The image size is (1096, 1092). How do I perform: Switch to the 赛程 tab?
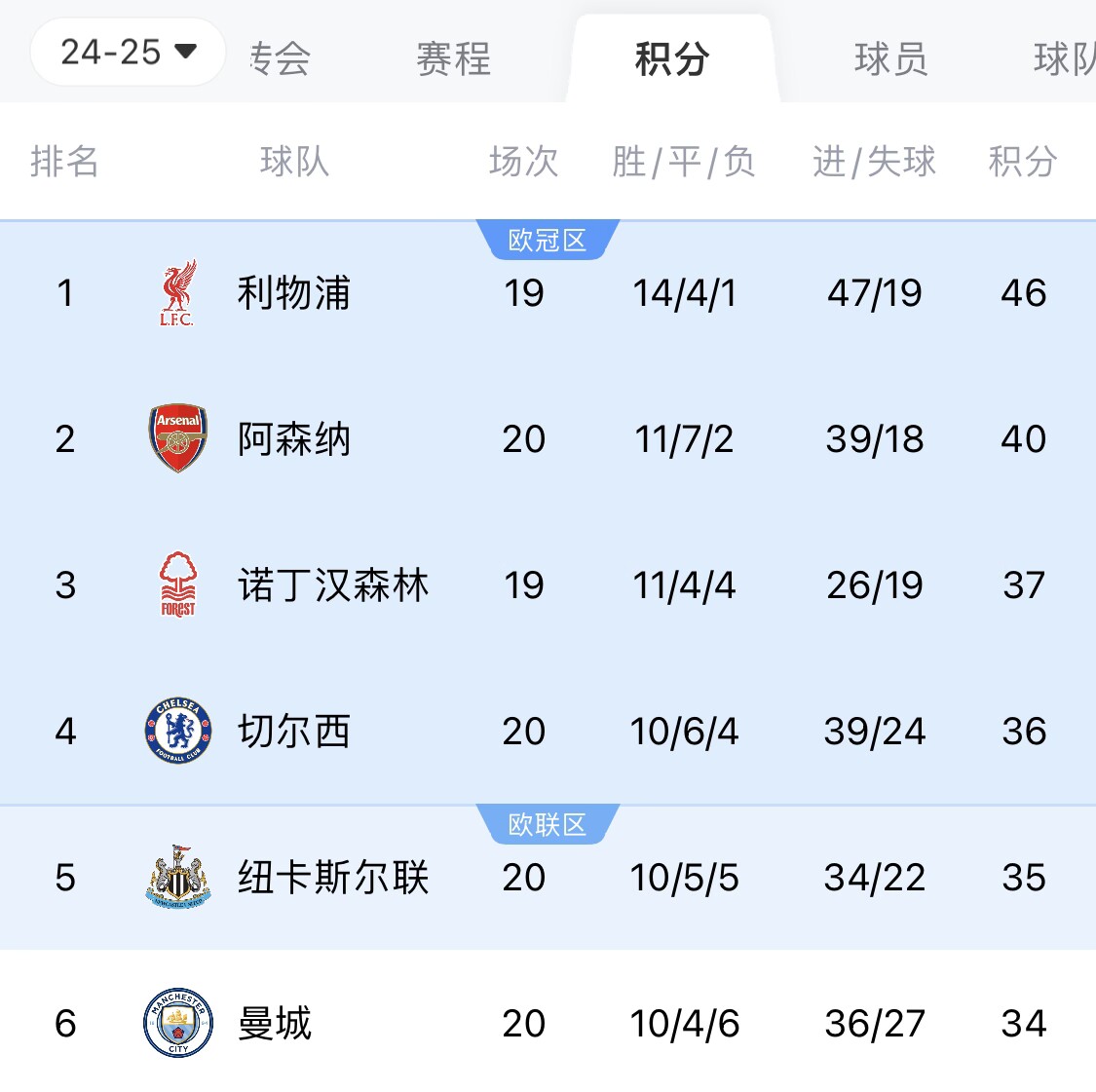453,59
